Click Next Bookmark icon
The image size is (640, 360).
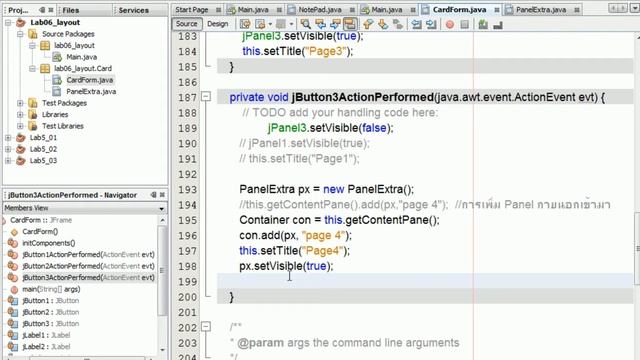click(x=383, y=24)
